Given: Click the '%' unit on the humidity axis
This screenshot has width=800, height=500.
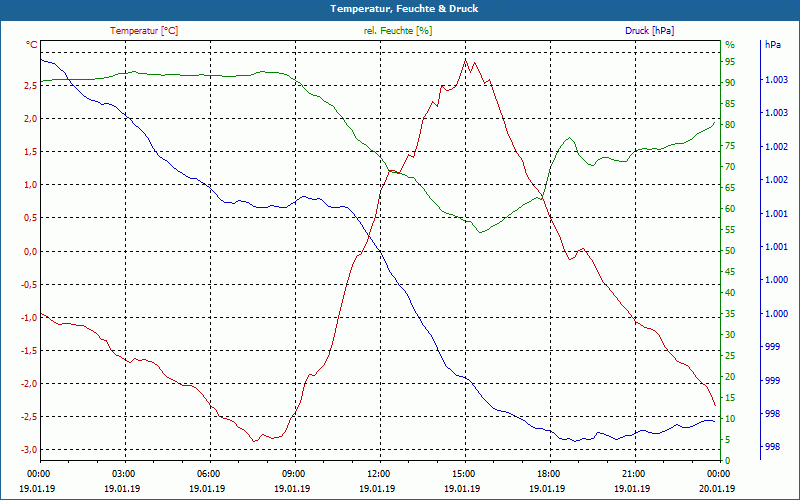Looking at the screenshot, I should pos(730,45).
